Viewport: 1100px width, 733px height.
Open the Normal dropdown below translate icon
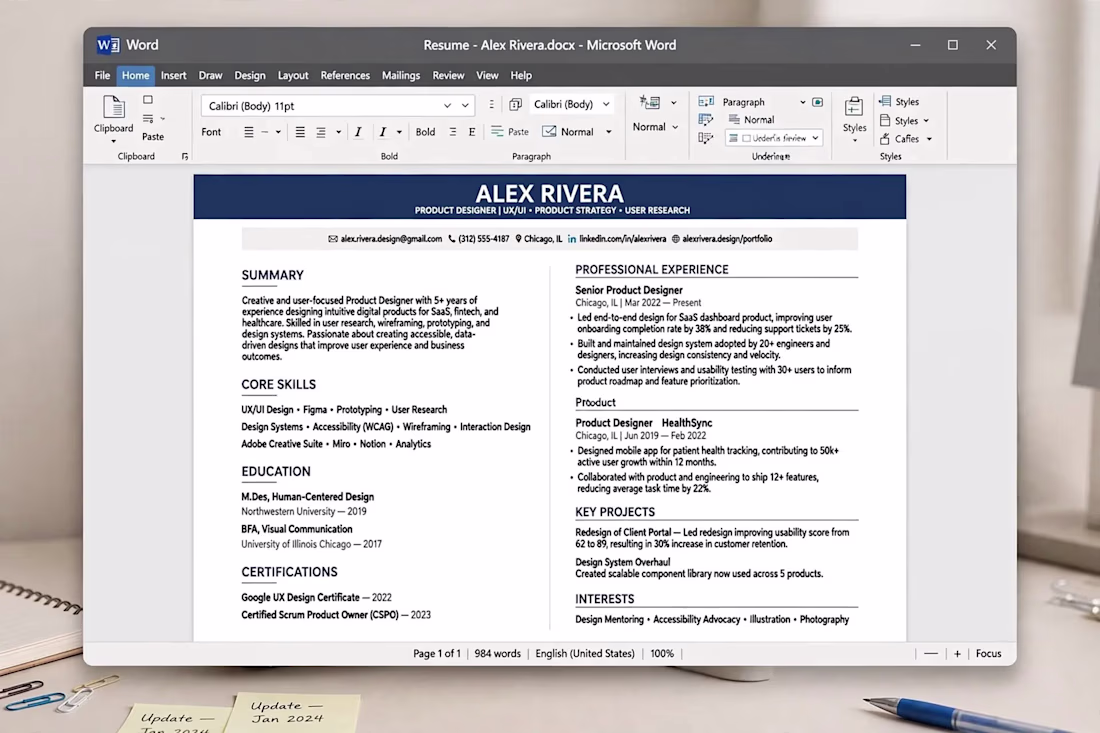[655, 127]
